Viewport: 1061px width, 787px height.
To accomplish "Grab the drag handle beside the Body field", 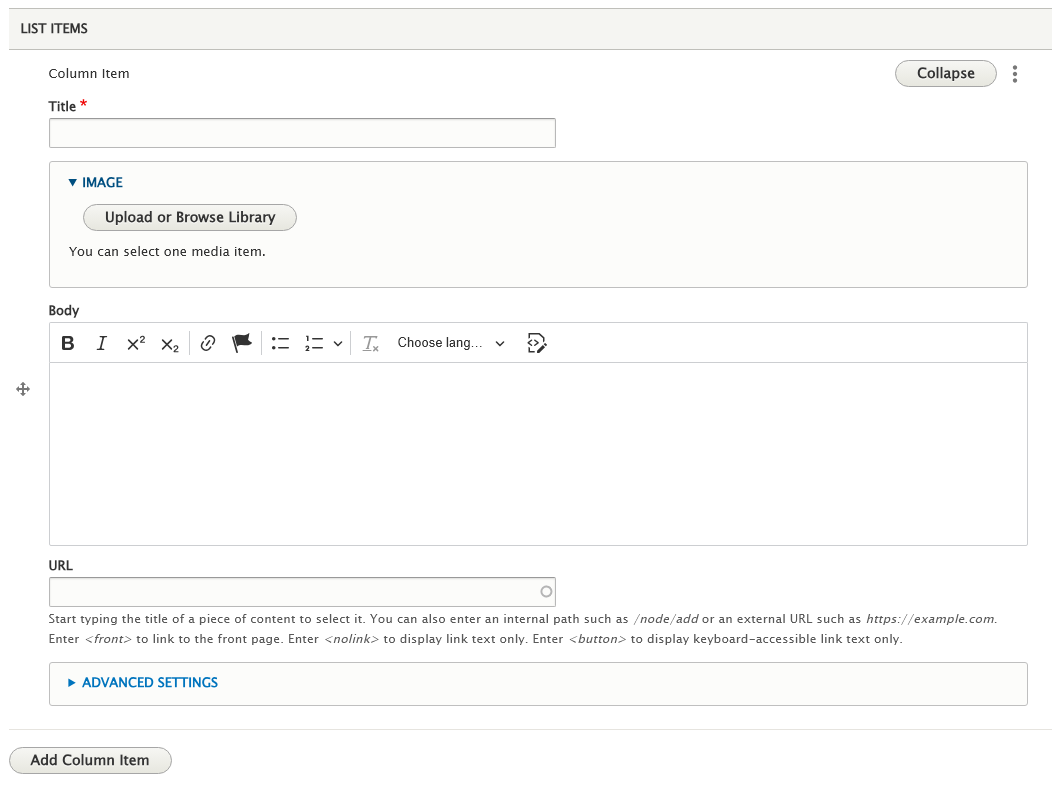I will tap(22, 389).
